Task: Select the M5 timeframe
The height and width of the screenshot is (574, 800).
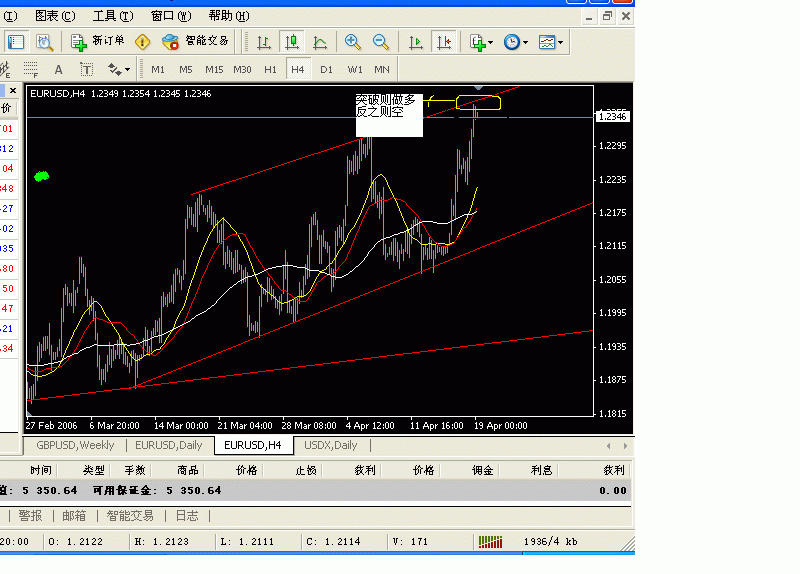Action: click(186, 69)
